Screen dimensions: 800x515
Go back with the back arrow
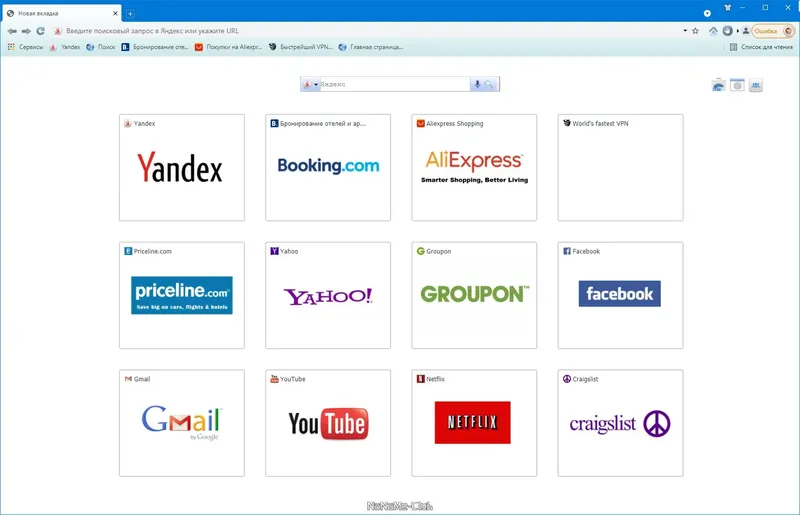point(12,31)
